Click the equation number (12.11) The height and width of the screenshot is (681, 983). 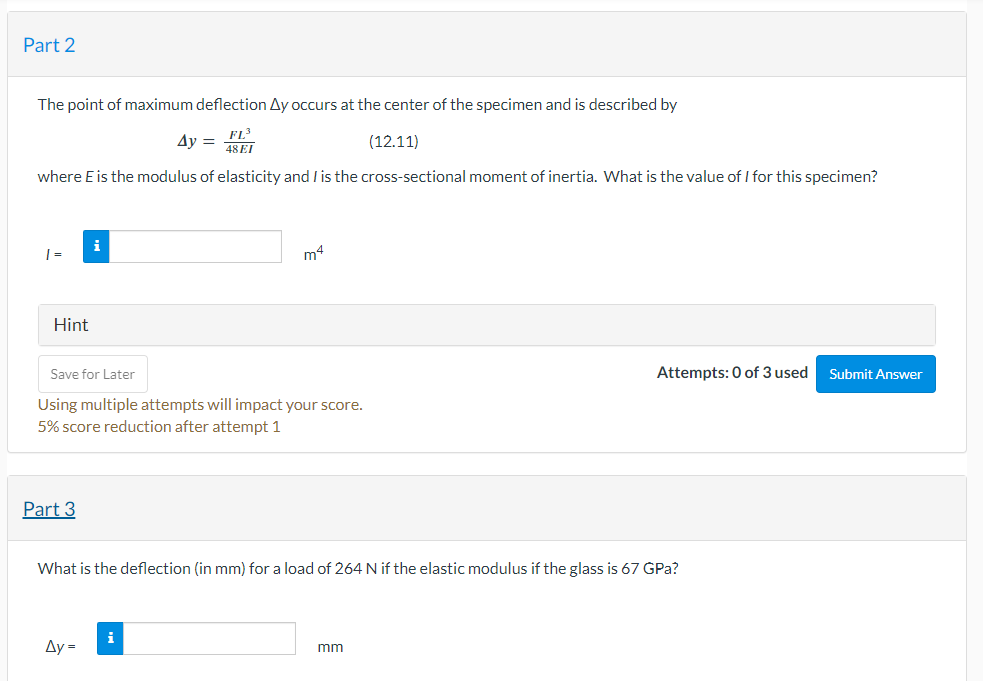[393, 141]
